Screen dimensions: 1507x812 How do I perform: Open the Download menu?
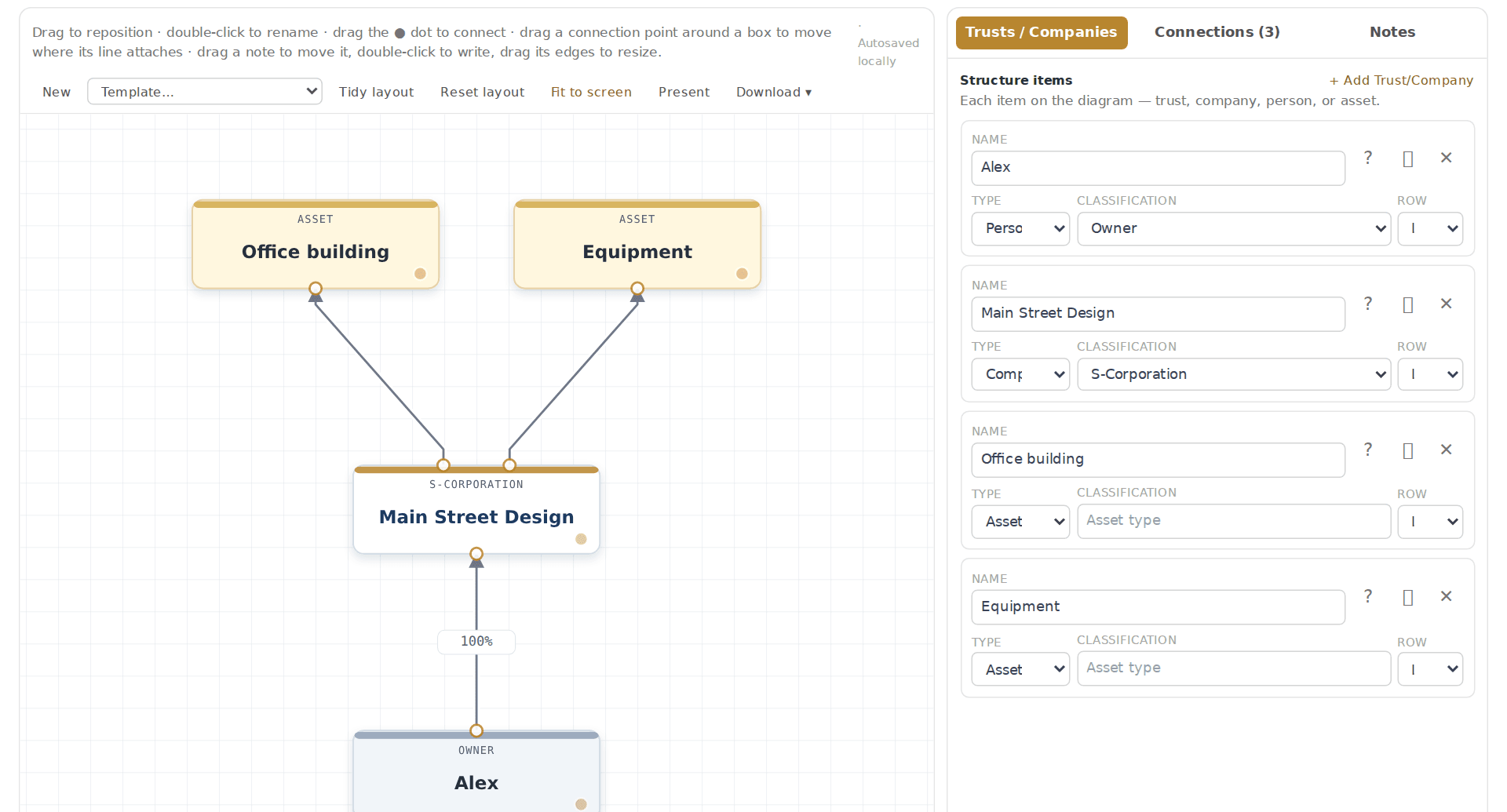(x=774, y=92)
